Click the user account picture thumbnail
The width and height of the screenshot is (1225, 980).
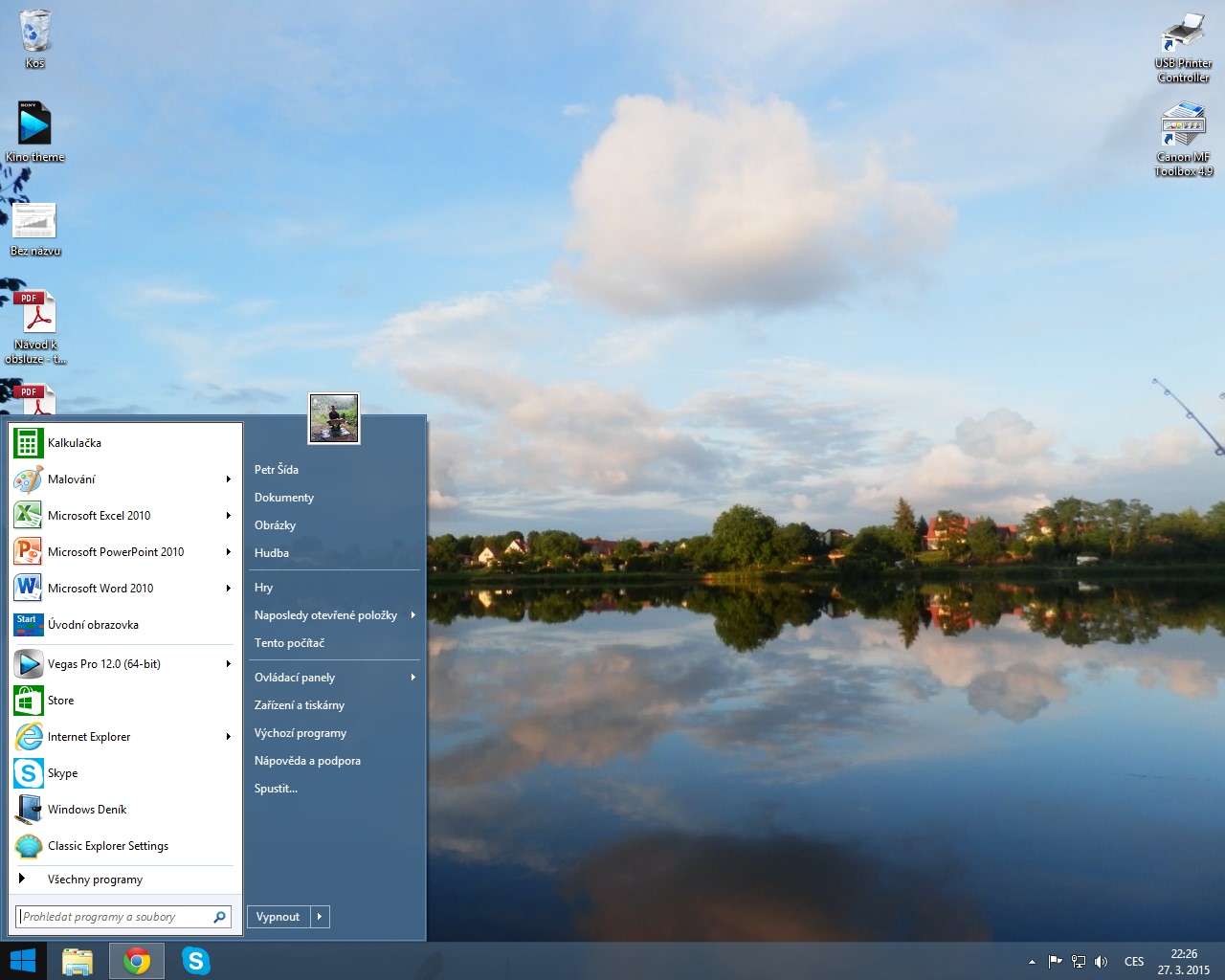point(334,418)
